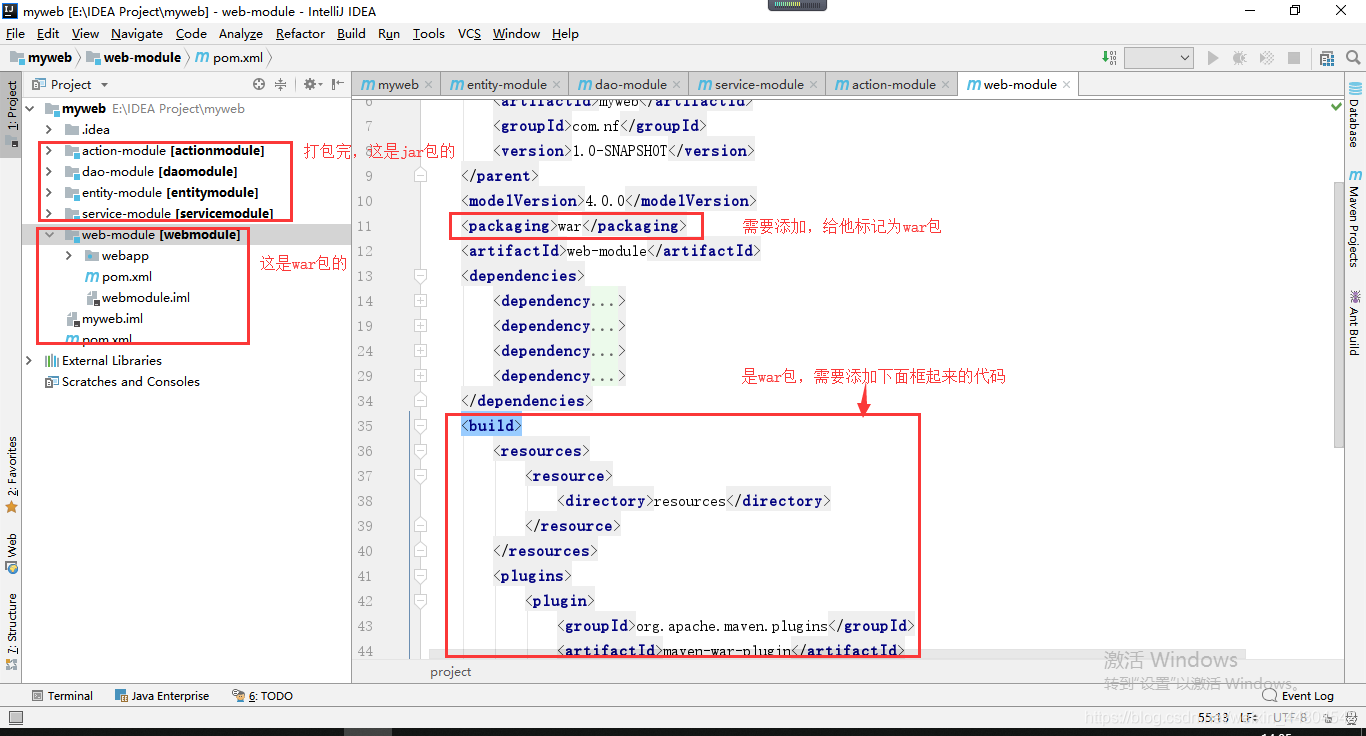Click the project breadcrumb below editor
1366x736 pixels.
[x=450, y=672]
